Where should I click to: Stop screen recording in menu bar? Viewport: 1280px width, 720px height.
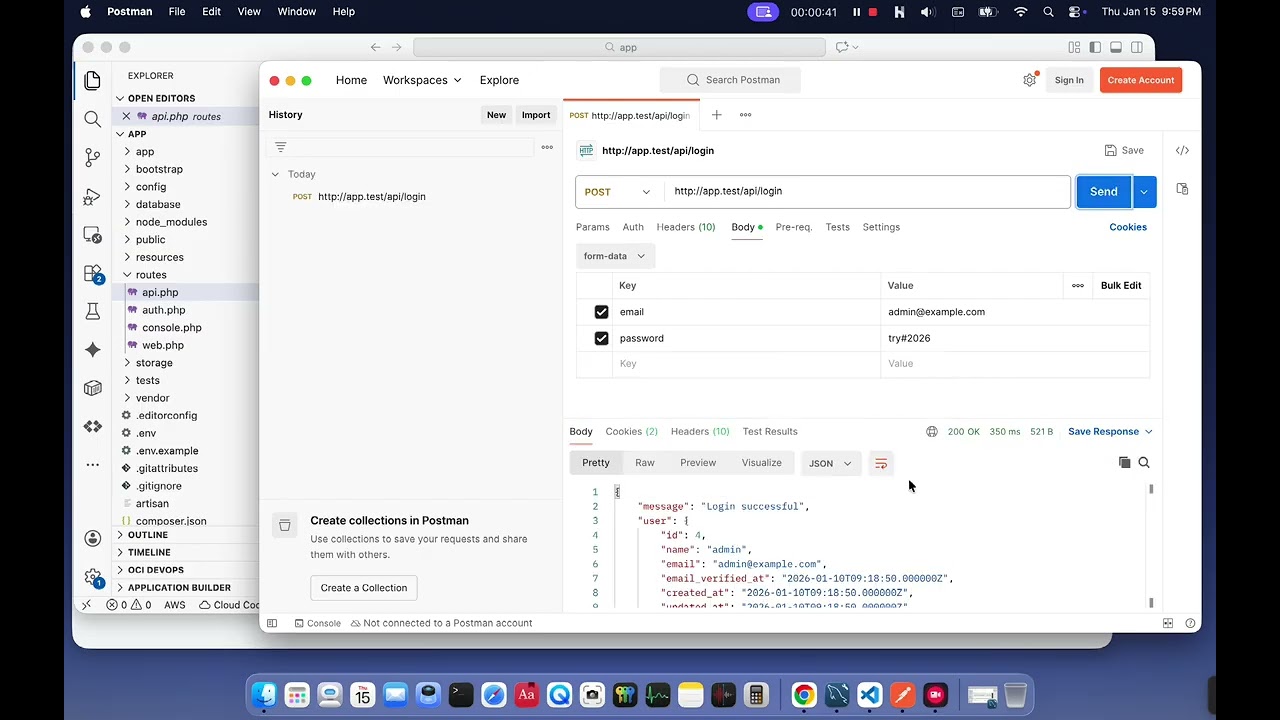[x=873, y=12]
